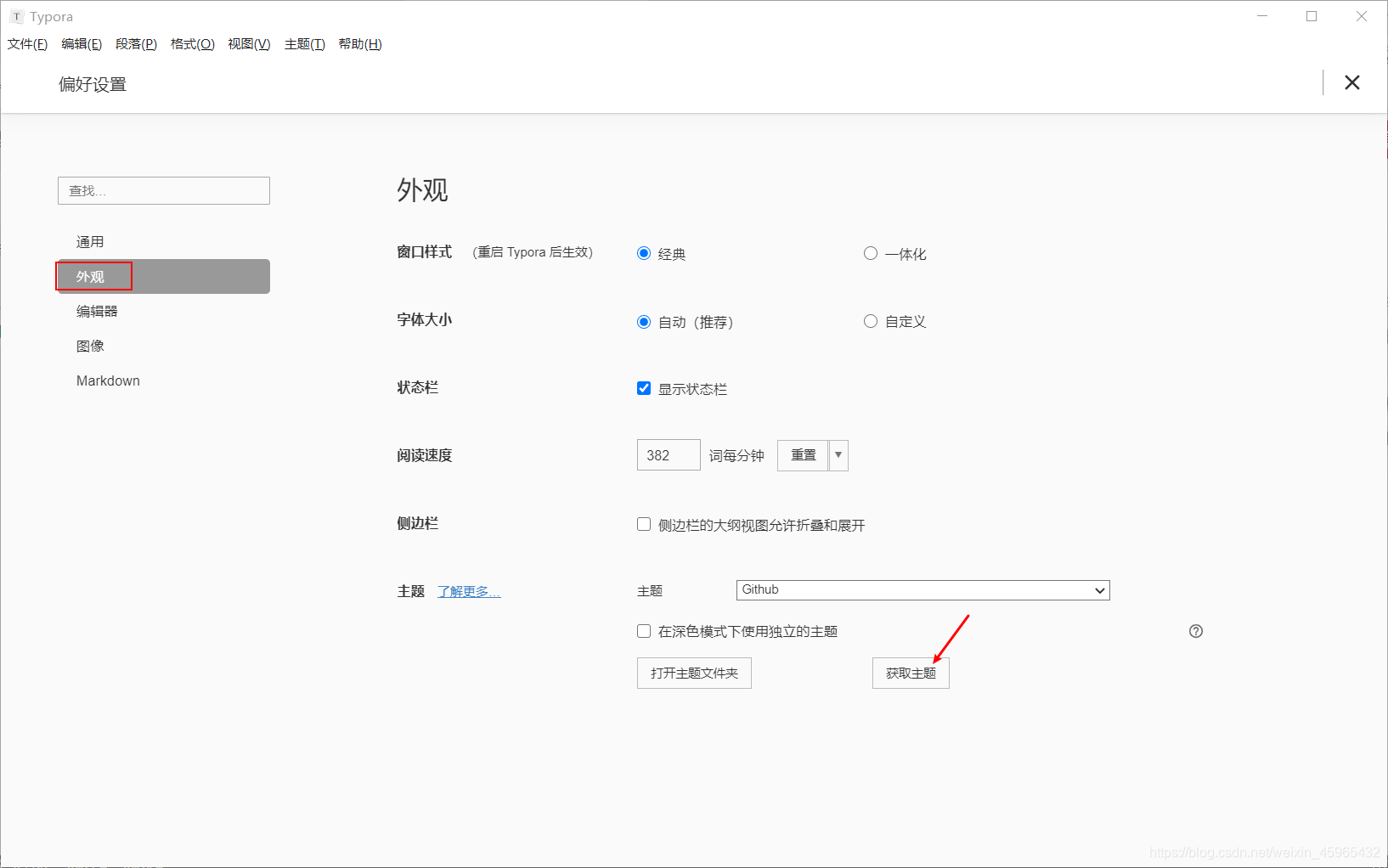Focus the 查找 search field

point(164,191)
